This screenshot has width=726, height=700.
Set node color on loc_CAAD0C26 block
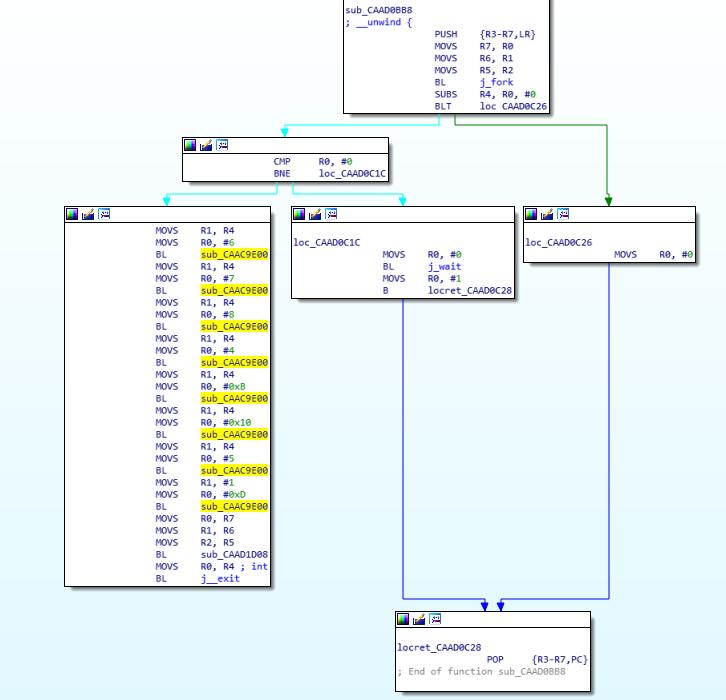pos(531,214)
